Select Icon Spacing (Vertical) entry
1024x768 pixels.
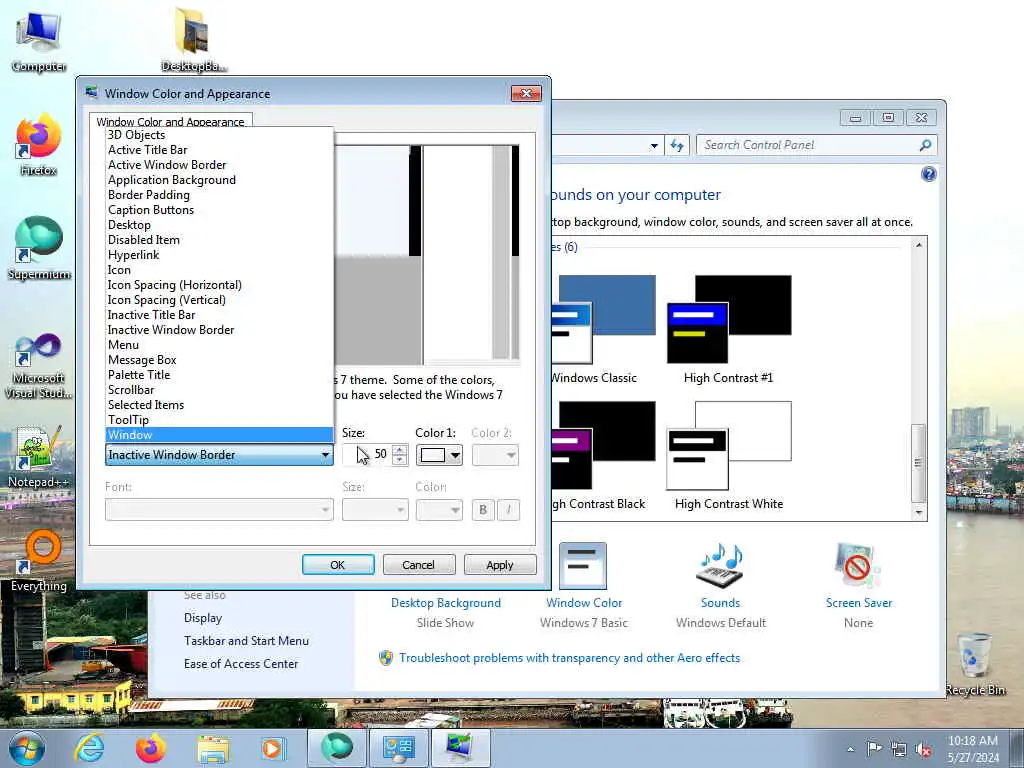coord(219,300)
